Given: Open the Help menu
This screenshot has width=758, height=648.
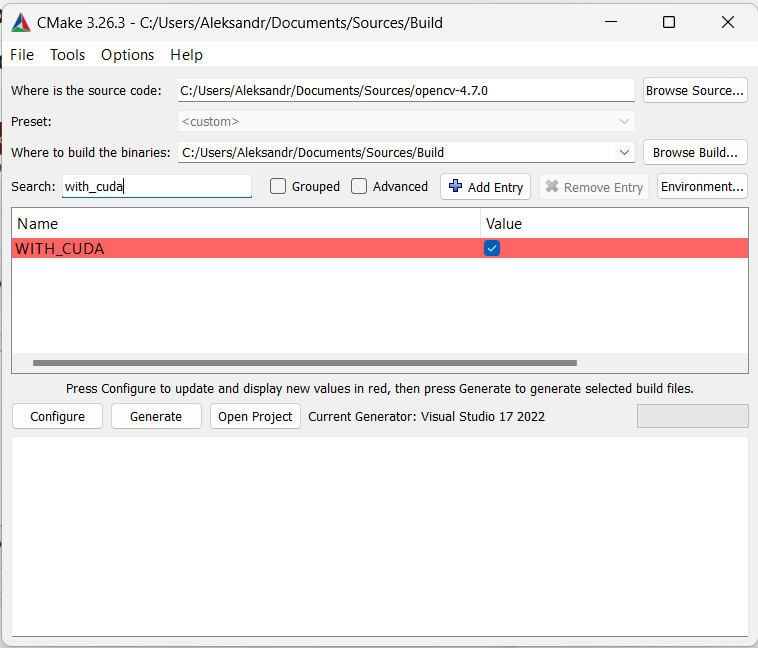Looking at the screenshot, I should coord(187,55).
